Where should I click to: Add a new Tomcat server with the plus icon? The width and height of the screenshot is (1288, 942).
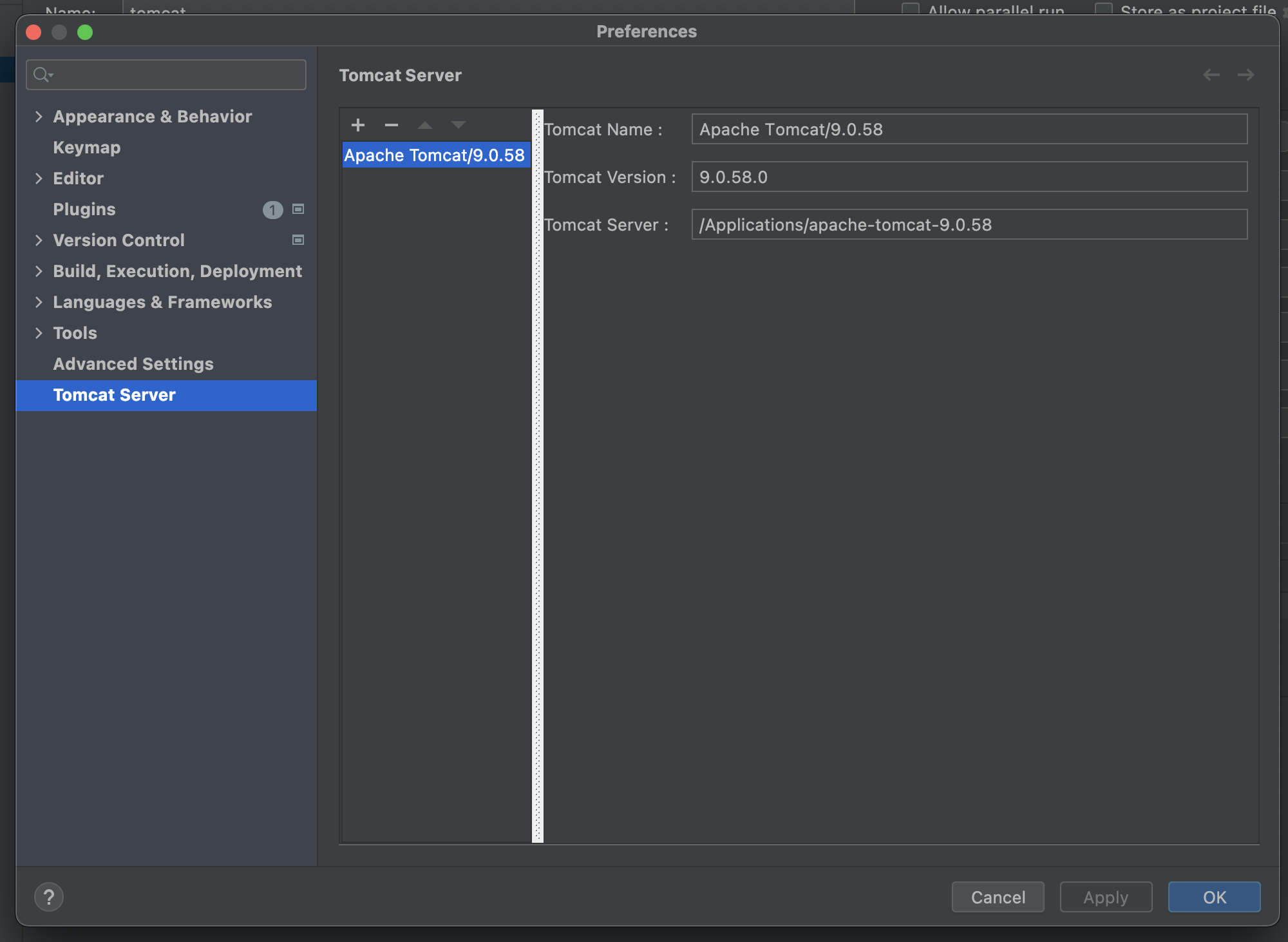[358, 125]
